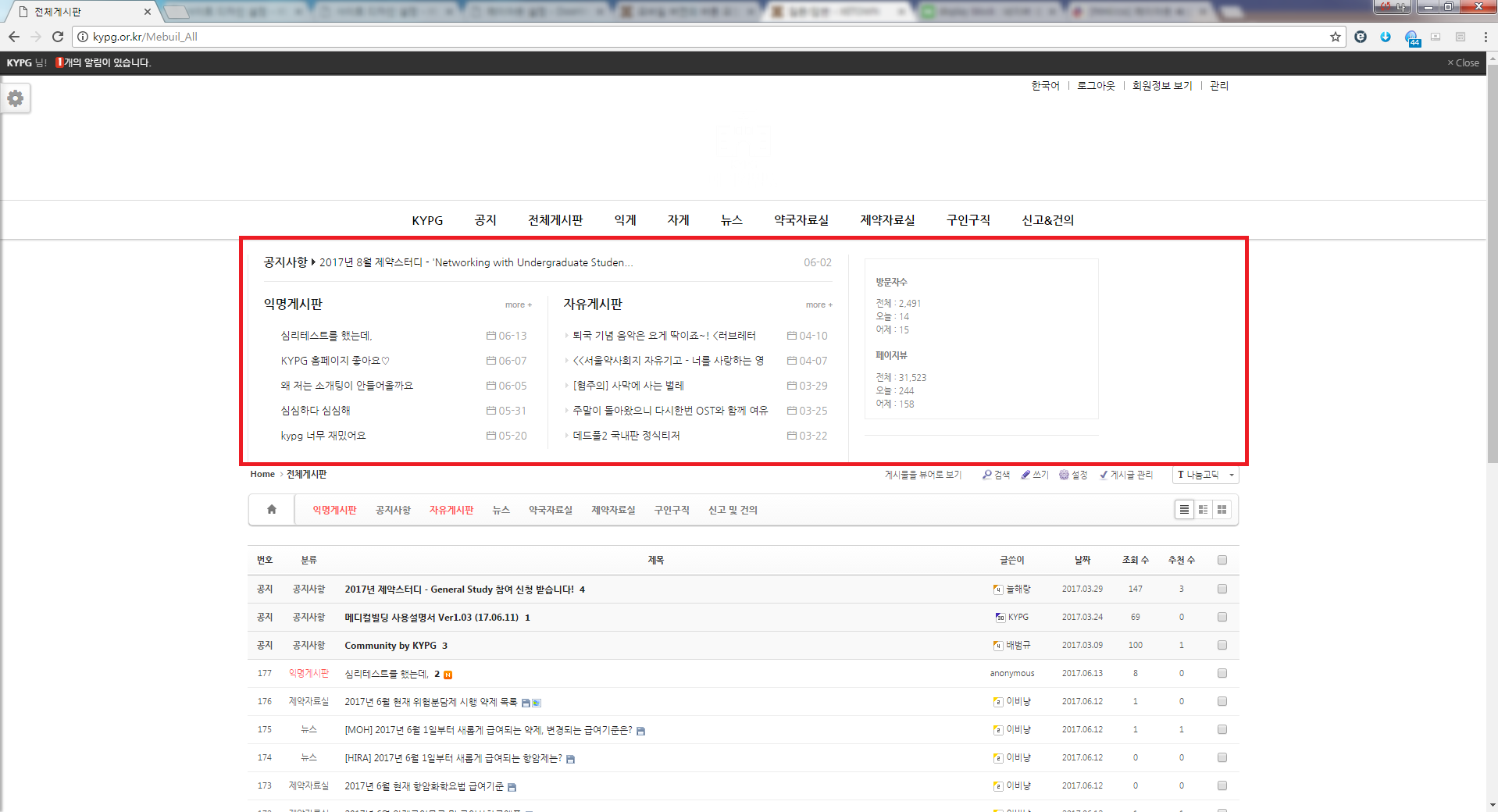Toggle the select-all checkbox in table header
The width and height of the screenshot is (1498, 812).
click(1222, 560)
